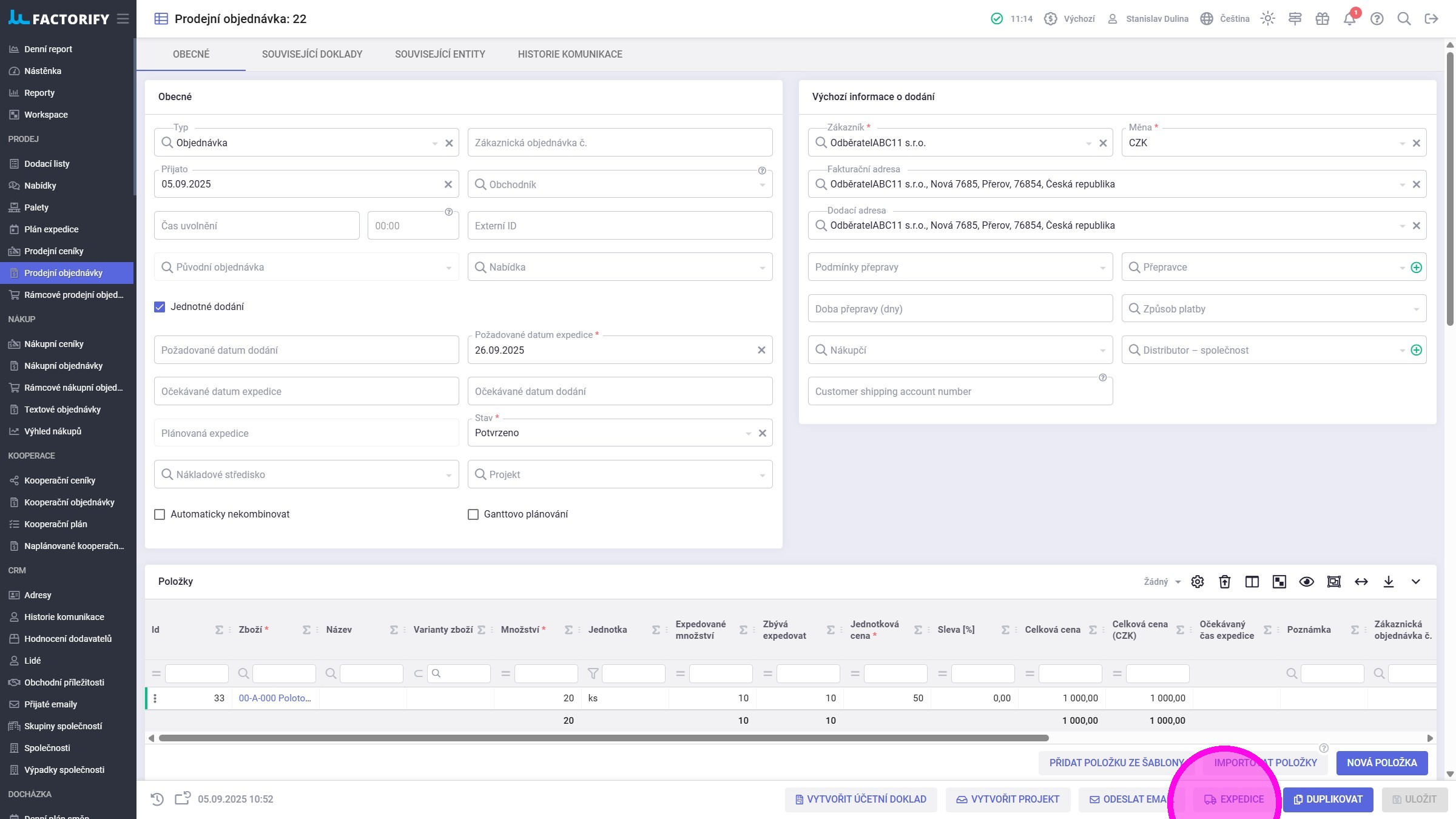Check the Ganttovo plánování checkbox

tap(473, 514)
